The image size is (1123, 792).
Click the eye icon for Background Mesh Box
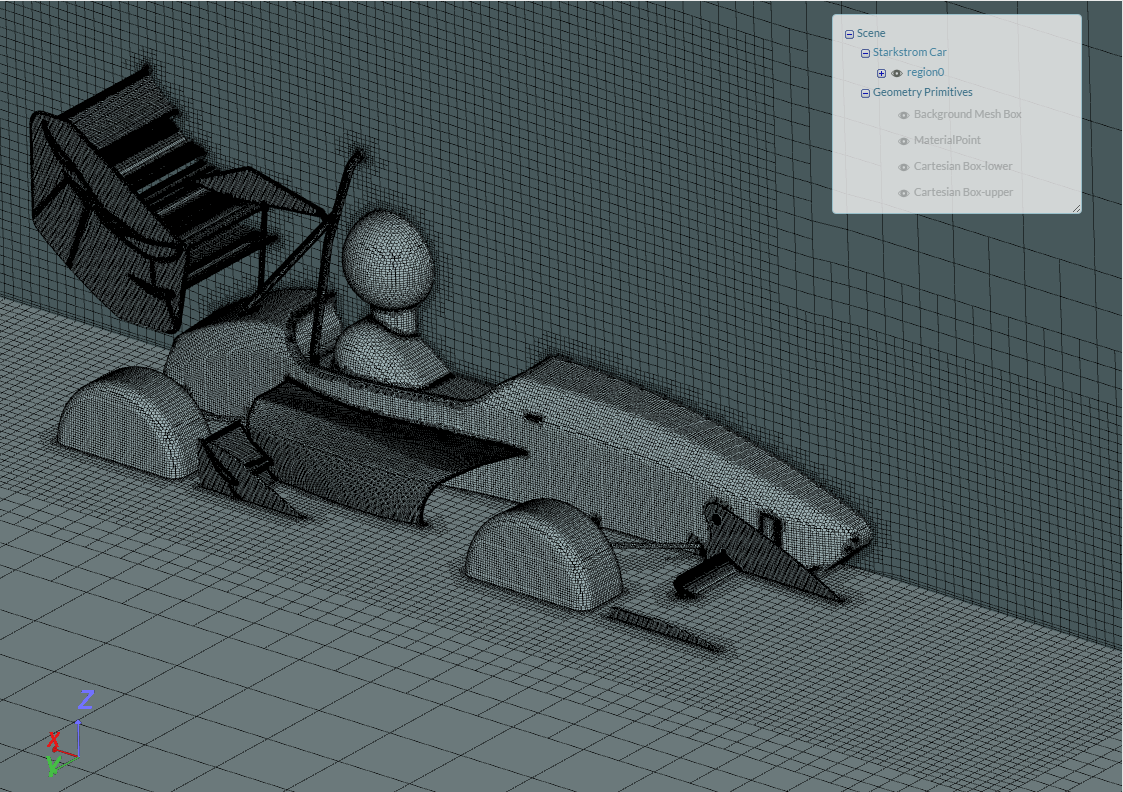(x=904, y=114)
